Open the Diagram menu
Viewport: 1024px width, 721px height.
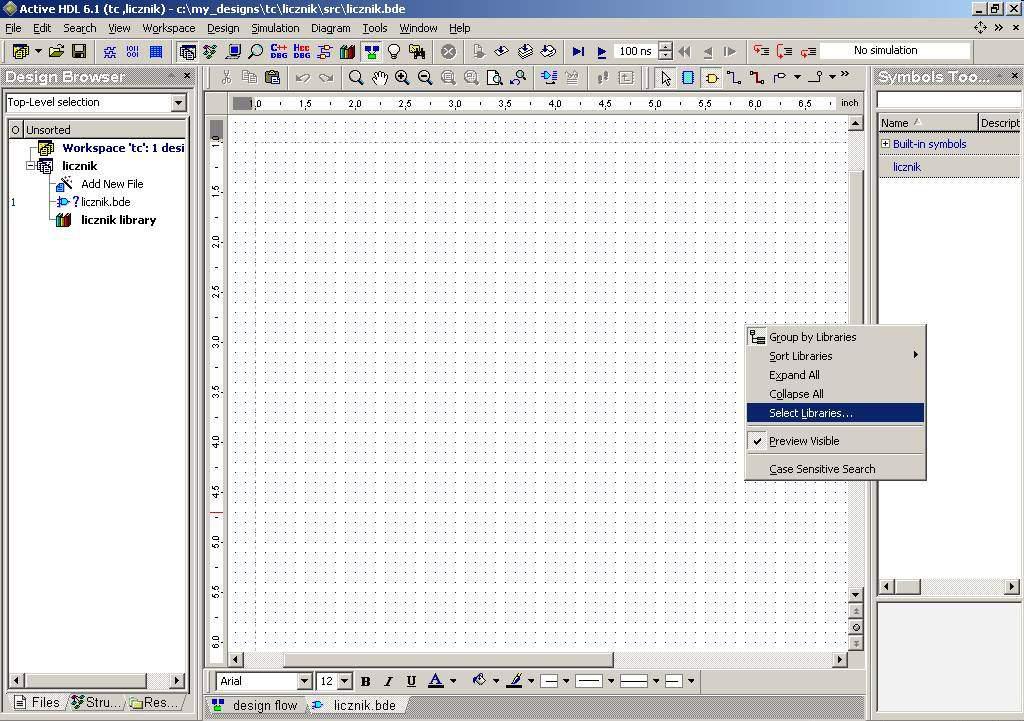tap(330, 28)
